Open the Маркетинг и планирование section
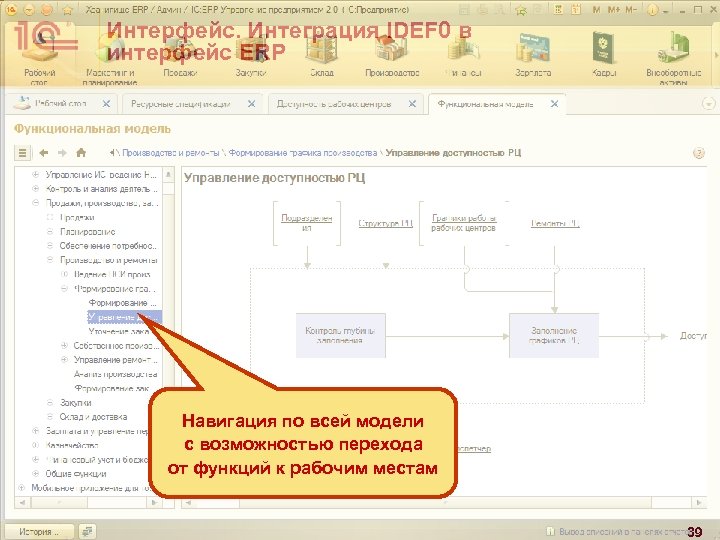 coord(110,57)
